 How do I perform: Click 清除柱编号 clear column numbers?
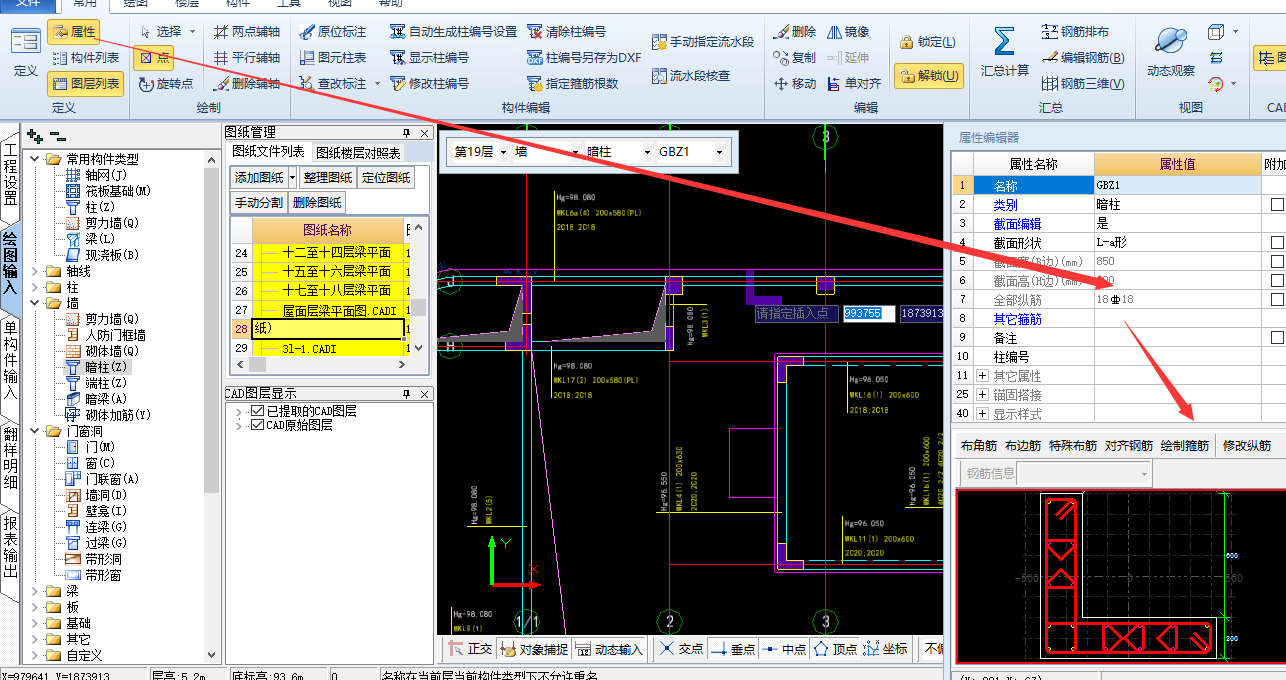566,32
